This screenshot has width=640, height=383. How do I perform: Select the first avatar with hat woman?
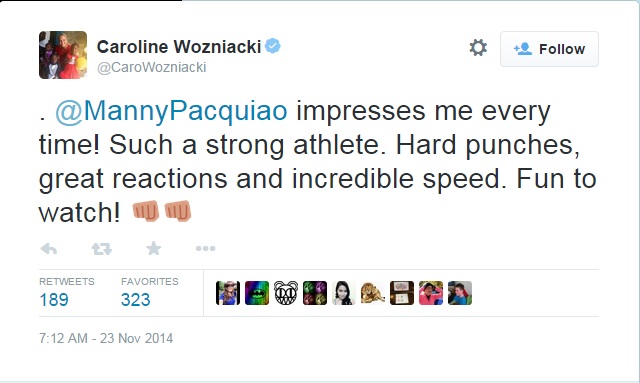coord(228,293)
